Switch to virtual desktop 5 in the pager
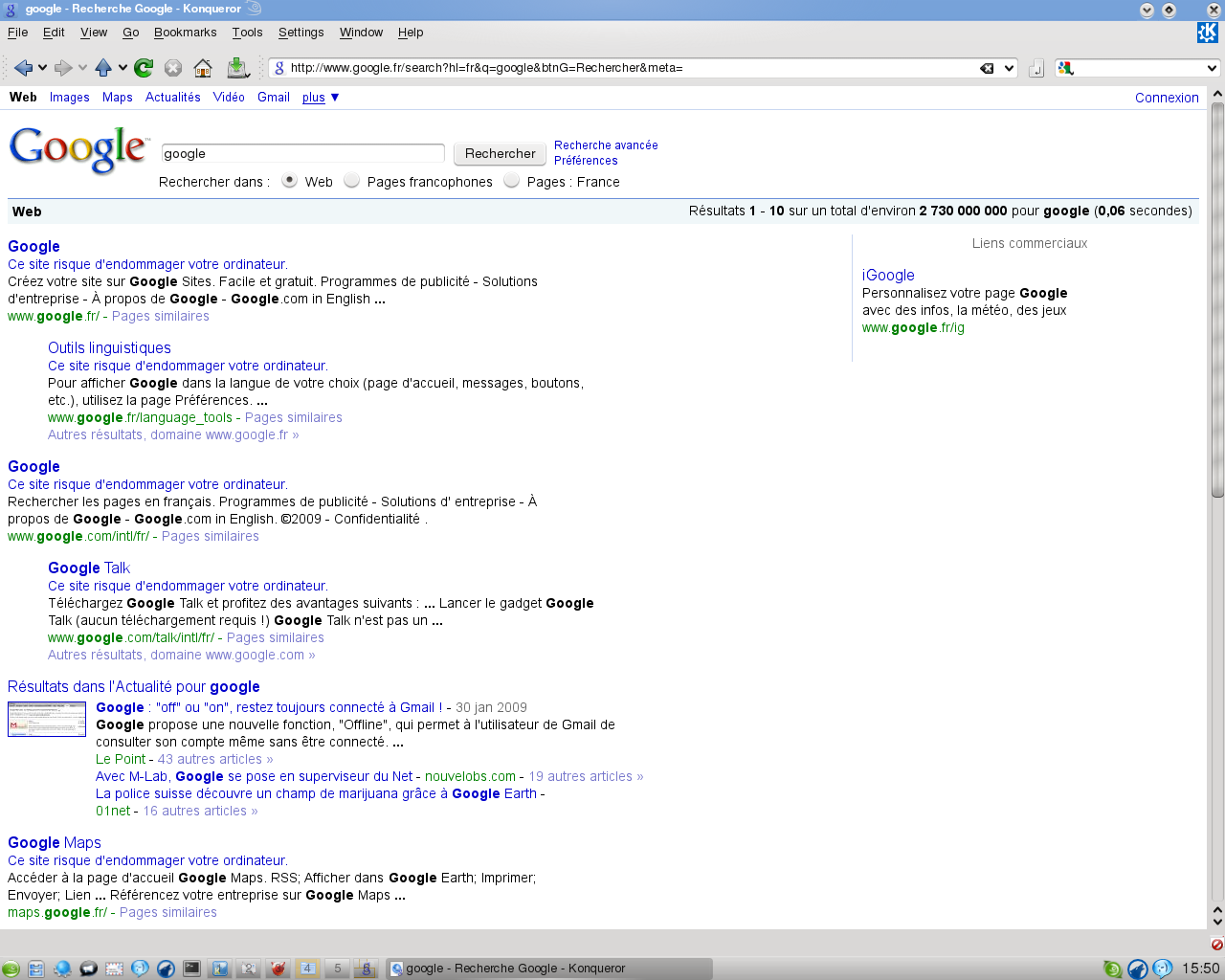The width and height of the screenshot is (1225, 980). pos(337,969)
